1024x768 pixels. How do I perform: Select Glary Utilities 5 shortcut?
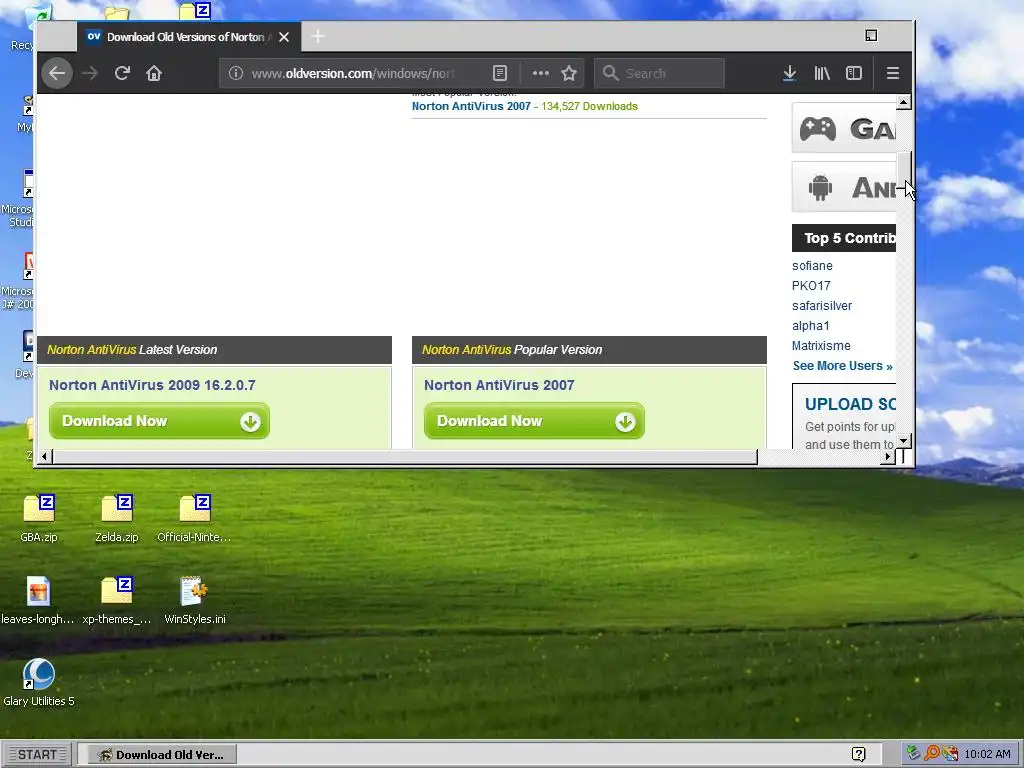click(x=39, y=683)
